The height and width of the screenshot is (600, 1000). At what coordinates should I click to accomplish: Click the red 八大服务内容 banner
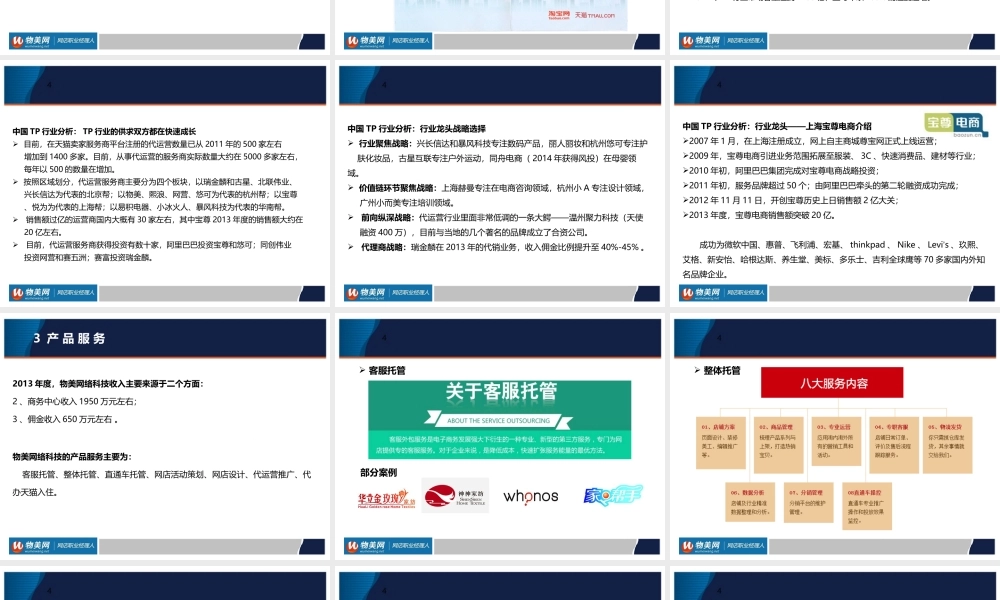tap(832, 384)
